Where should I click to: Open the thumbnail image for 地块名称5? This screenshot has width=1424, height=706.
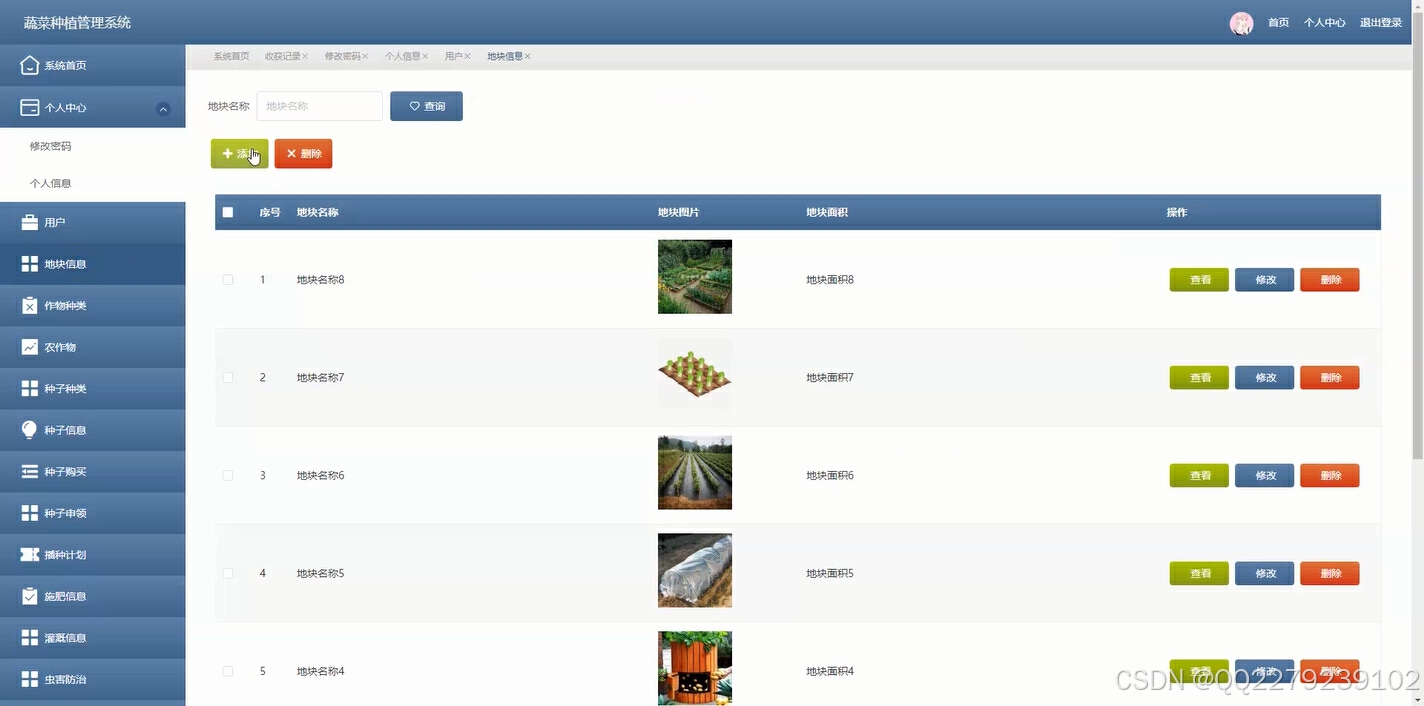coord(694,570)
